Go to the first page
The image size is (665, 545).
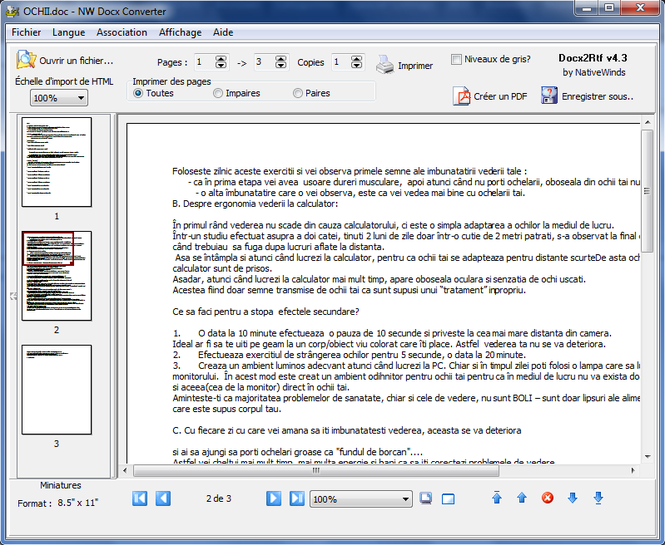tap(140, 498)
